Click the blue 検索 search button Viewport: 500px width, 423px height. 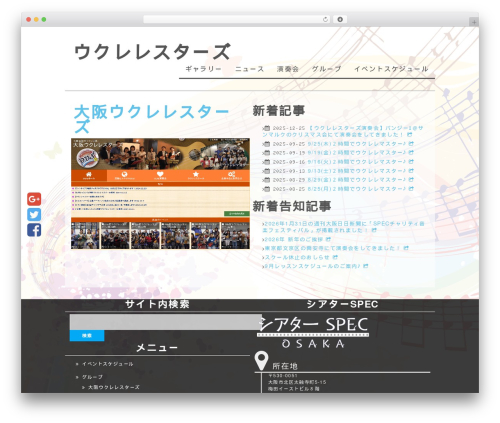point(87,335)
